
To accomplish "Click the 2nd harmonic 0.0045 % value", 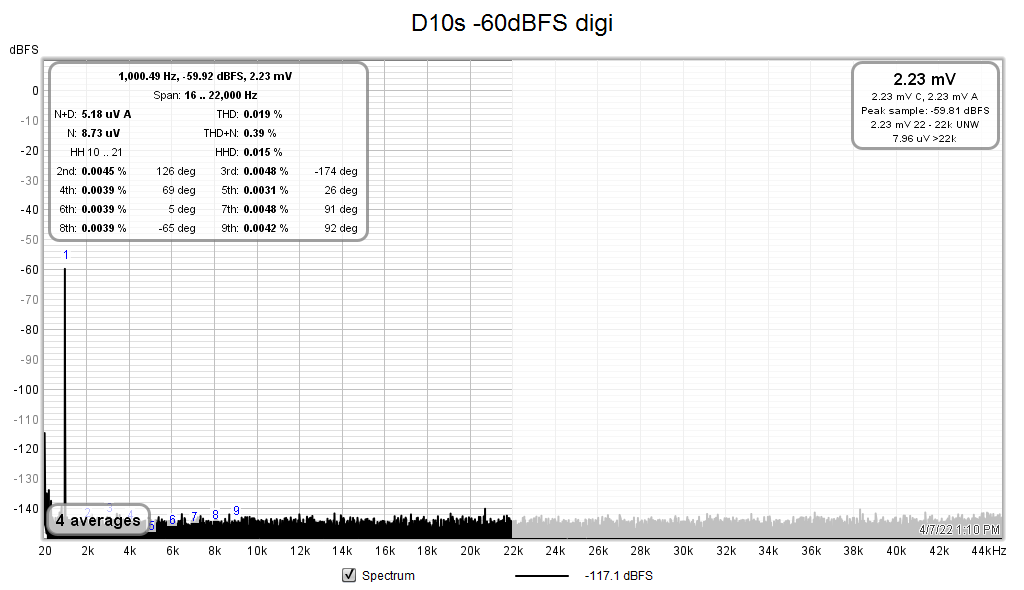I will (104, 171).
